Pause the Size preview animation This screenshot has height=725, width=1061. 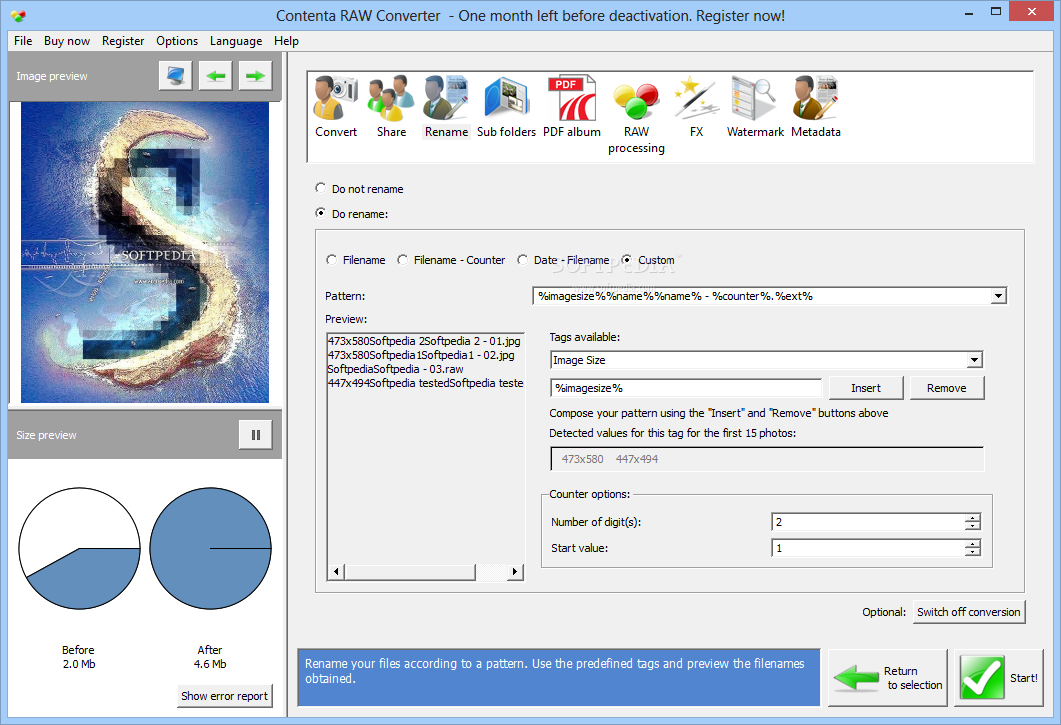point(256,435)
